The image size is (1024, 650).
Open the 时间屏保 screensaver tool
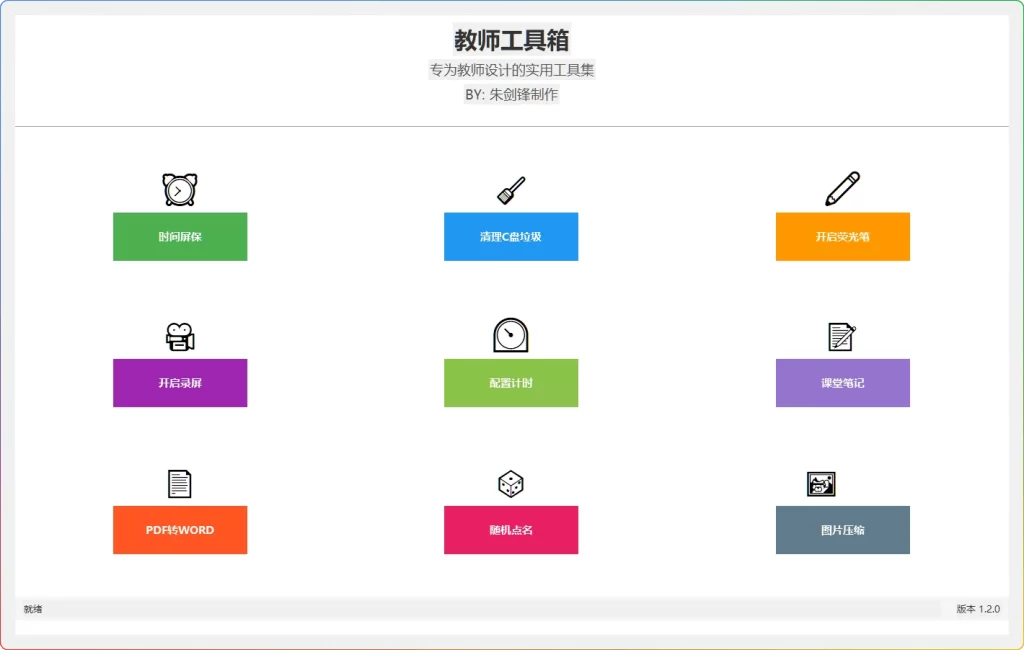pos(179,236)
